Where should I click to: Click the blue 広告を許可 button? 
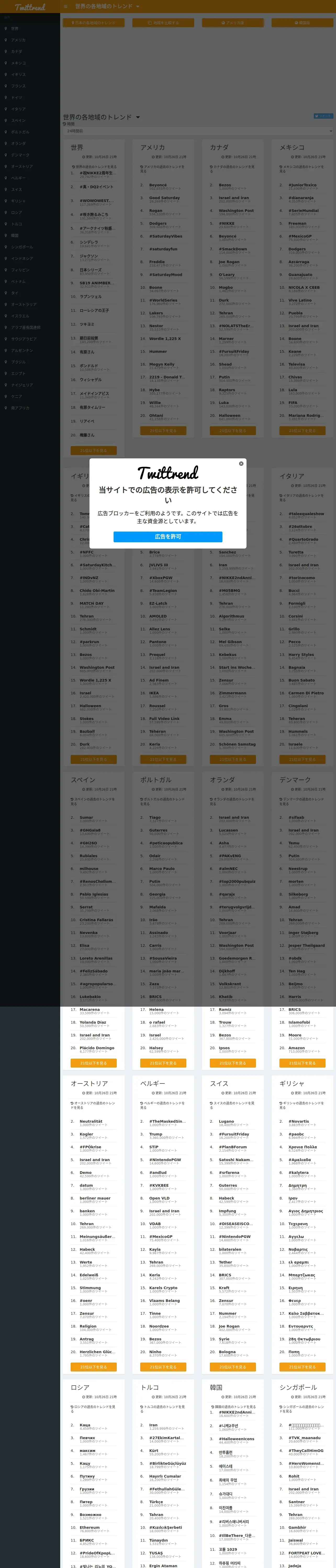pos(168,536)
